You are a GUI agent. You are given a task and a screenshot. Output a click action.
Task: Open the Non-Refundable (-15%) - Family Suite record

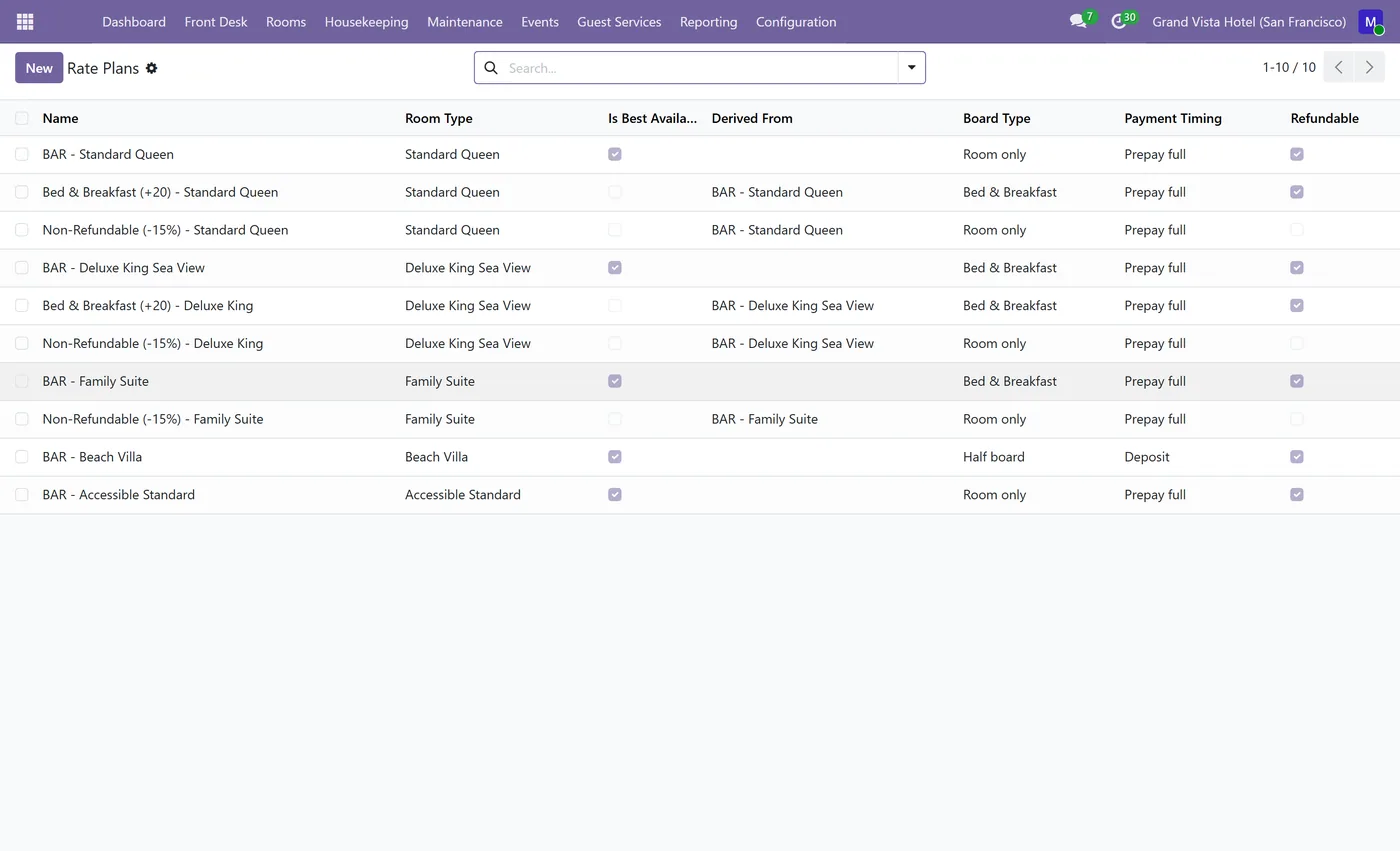[153, 419]
